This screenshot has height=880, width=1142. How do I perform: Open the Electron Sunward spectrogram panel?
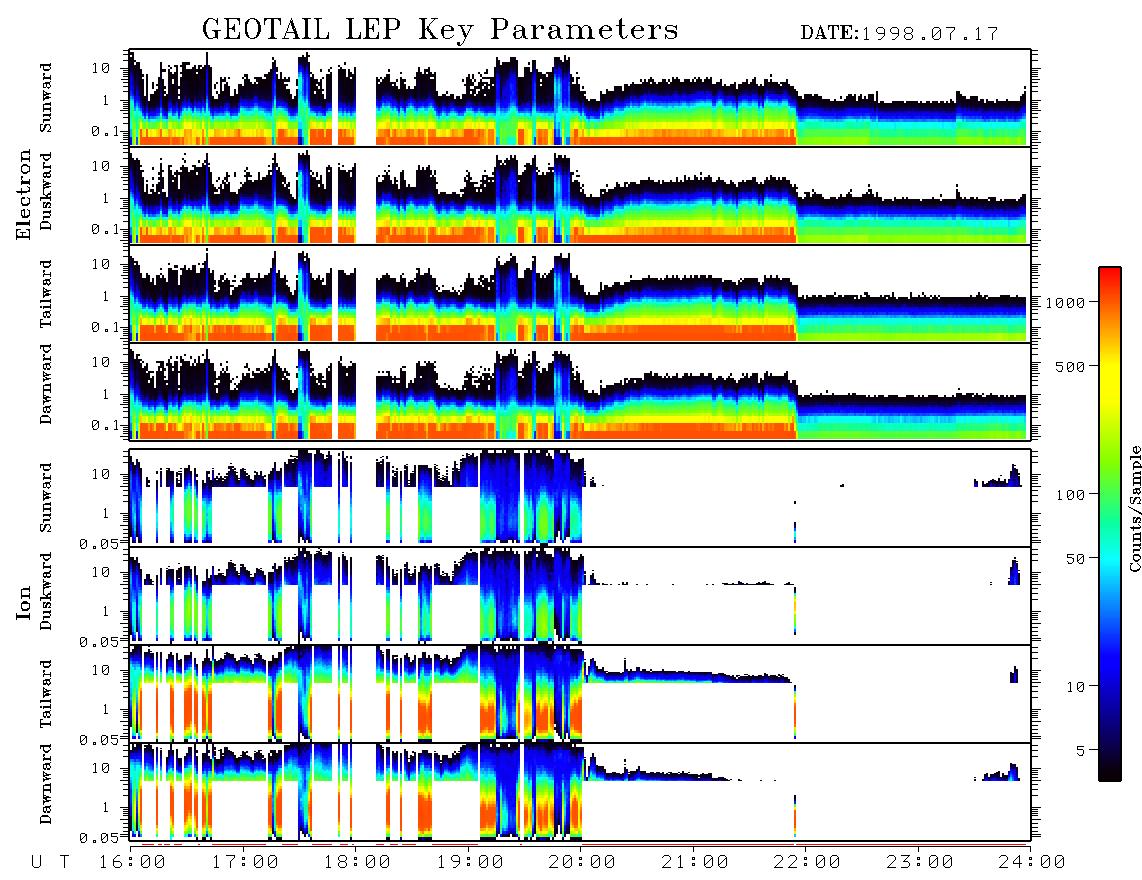(580, 98)
